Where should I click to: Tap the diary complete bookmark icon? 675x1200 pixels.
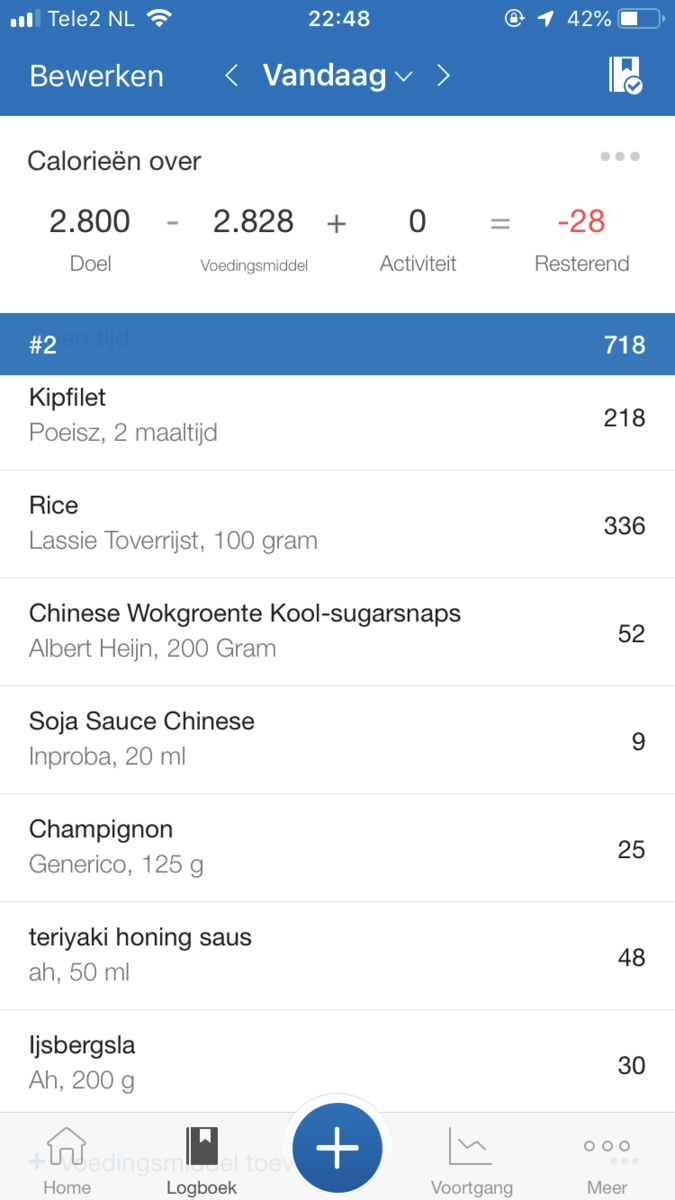coord(625,76)
